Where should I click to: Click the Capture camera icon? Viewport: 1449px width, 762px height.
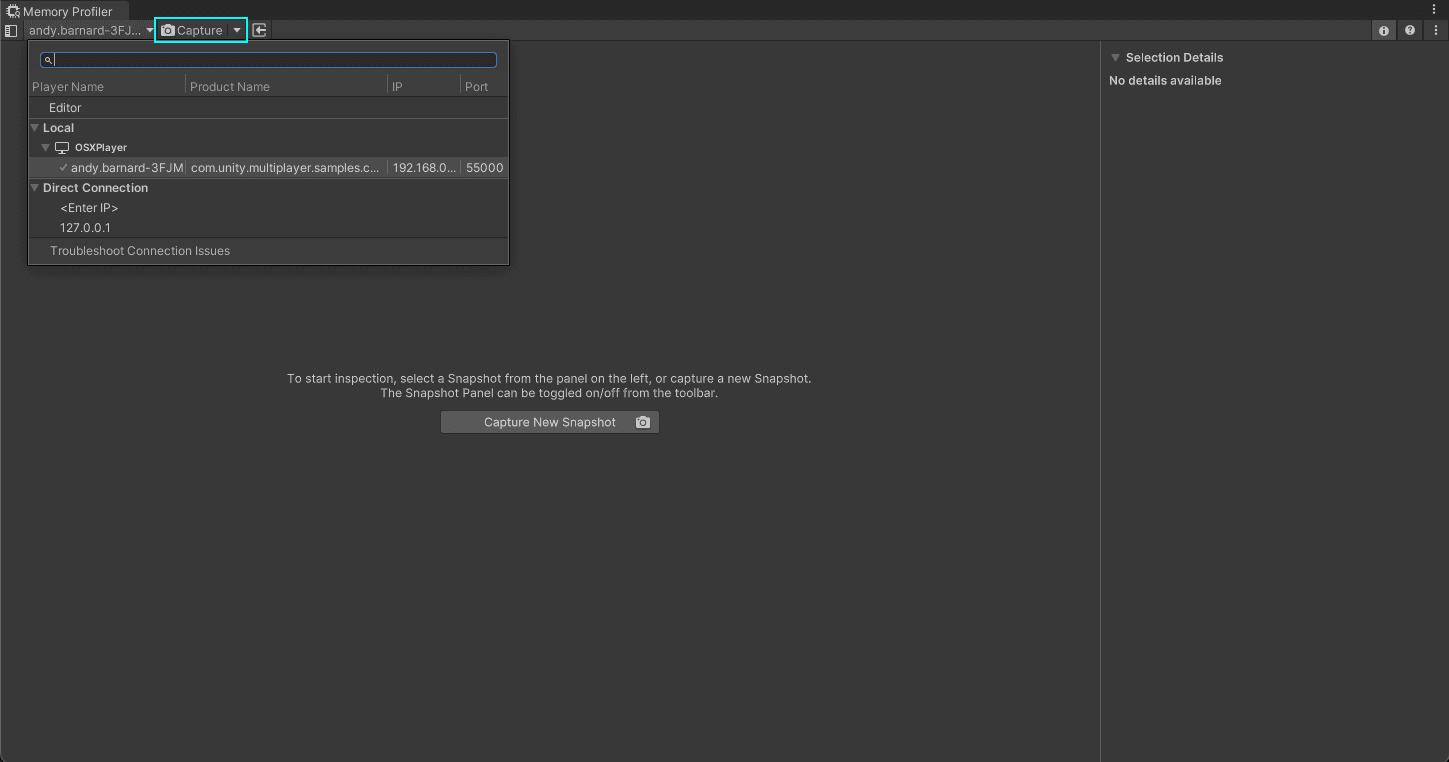pos(166,30)
